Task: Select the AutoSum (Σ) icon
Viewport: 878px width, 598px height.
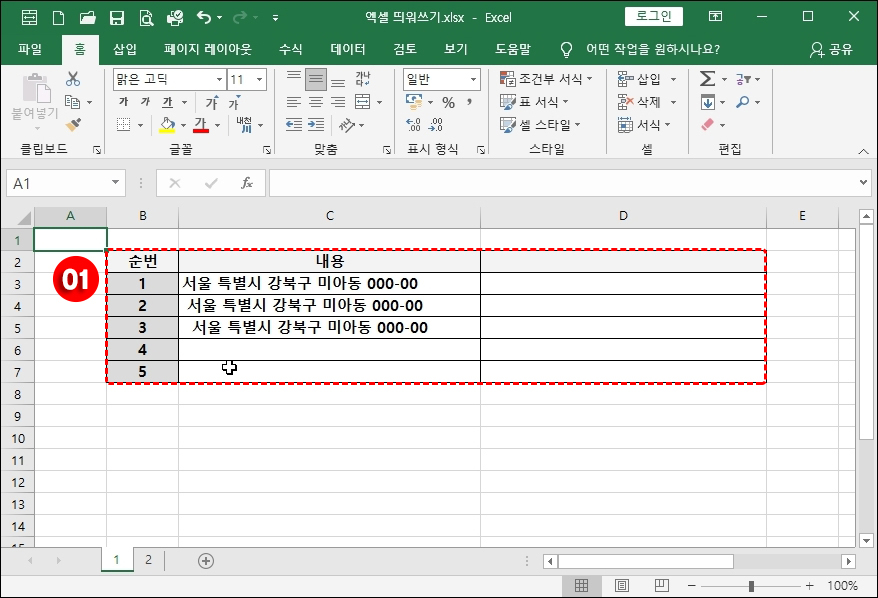Action: click(x=707, y=76)
